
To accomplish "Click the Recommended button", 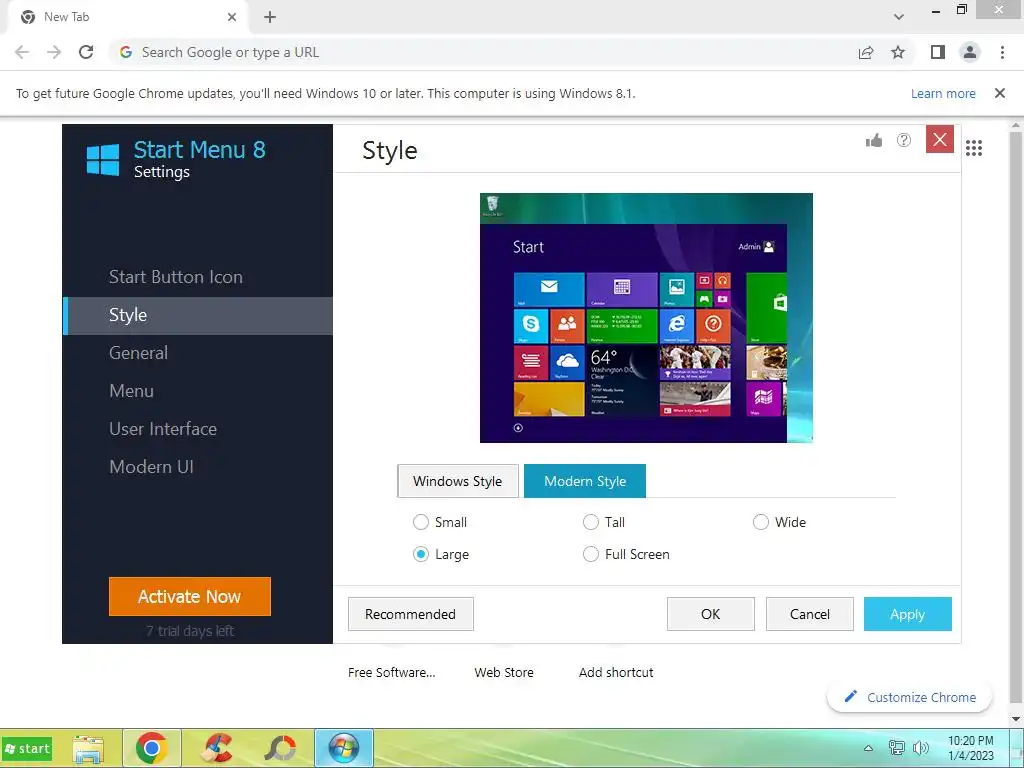I will tap(410, 614).
